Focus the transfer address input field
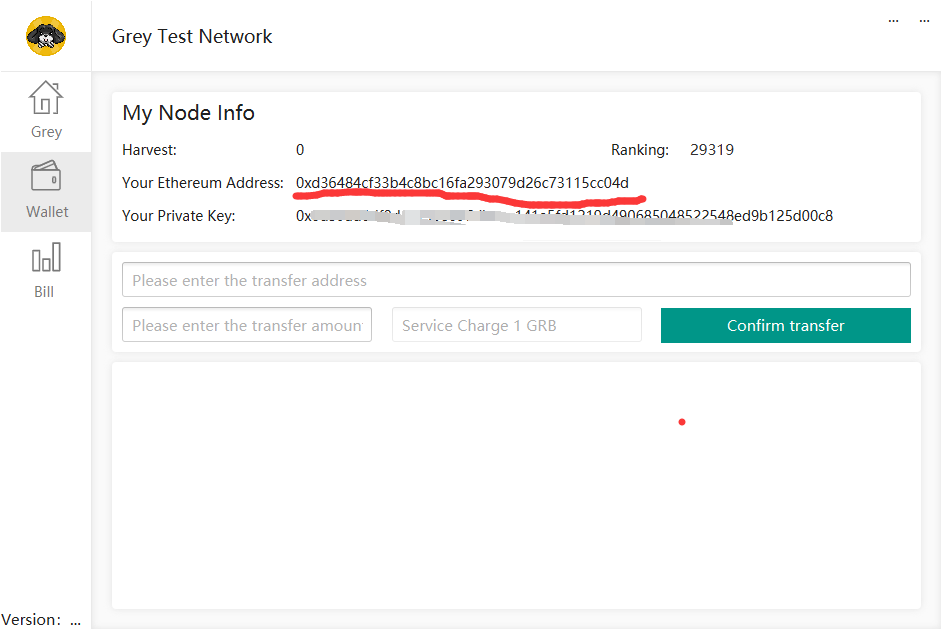This screenshot has width=942, height=630. point(516,280)
